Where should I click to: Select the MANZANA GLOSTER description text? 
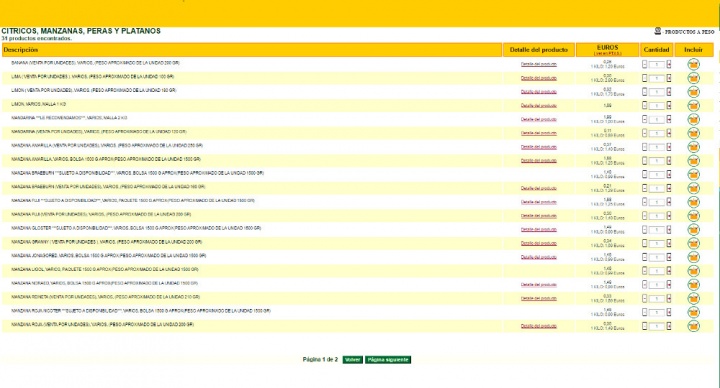coord(136,228)
